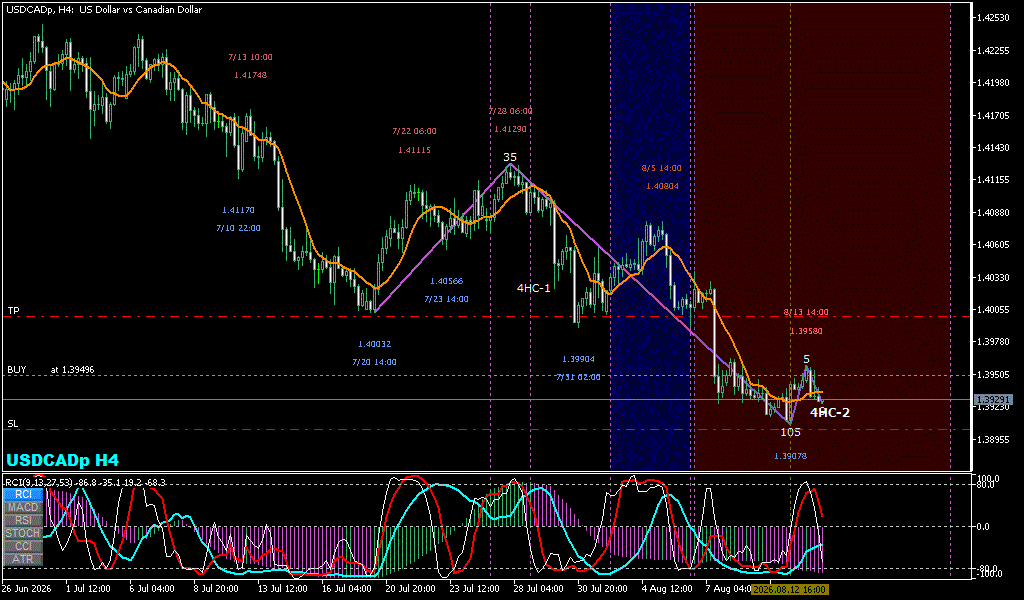Image resolution: width=1024 pixels, height=600 pixels.
Task: Click the swing count label 105
Action: [x=790, y=432]
